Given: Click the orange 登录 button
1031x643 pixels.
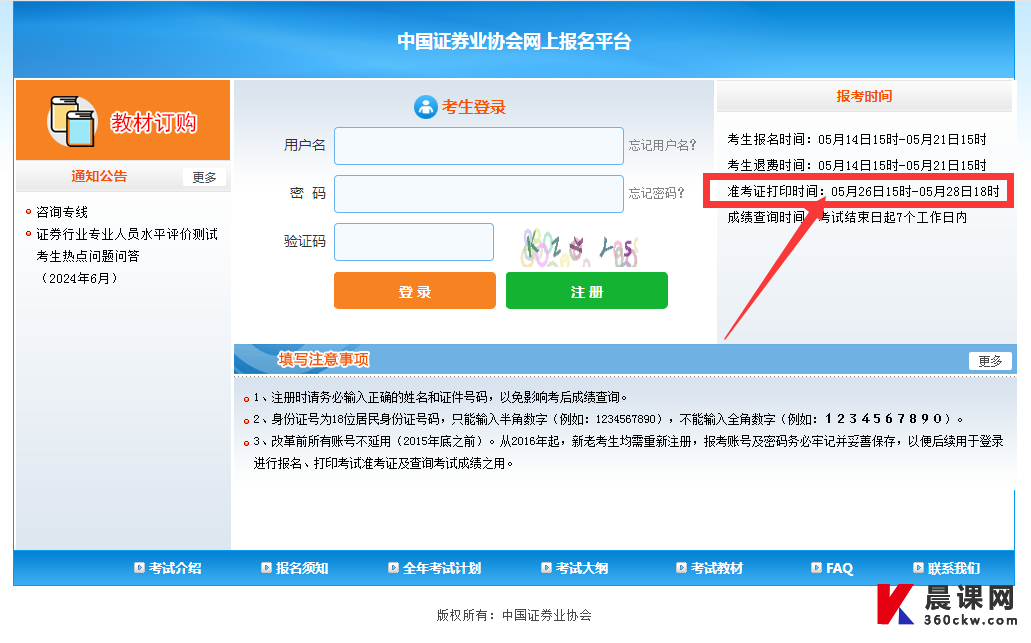Looking at the screenshot, I should pyautogui.click(x=415, y=291).
